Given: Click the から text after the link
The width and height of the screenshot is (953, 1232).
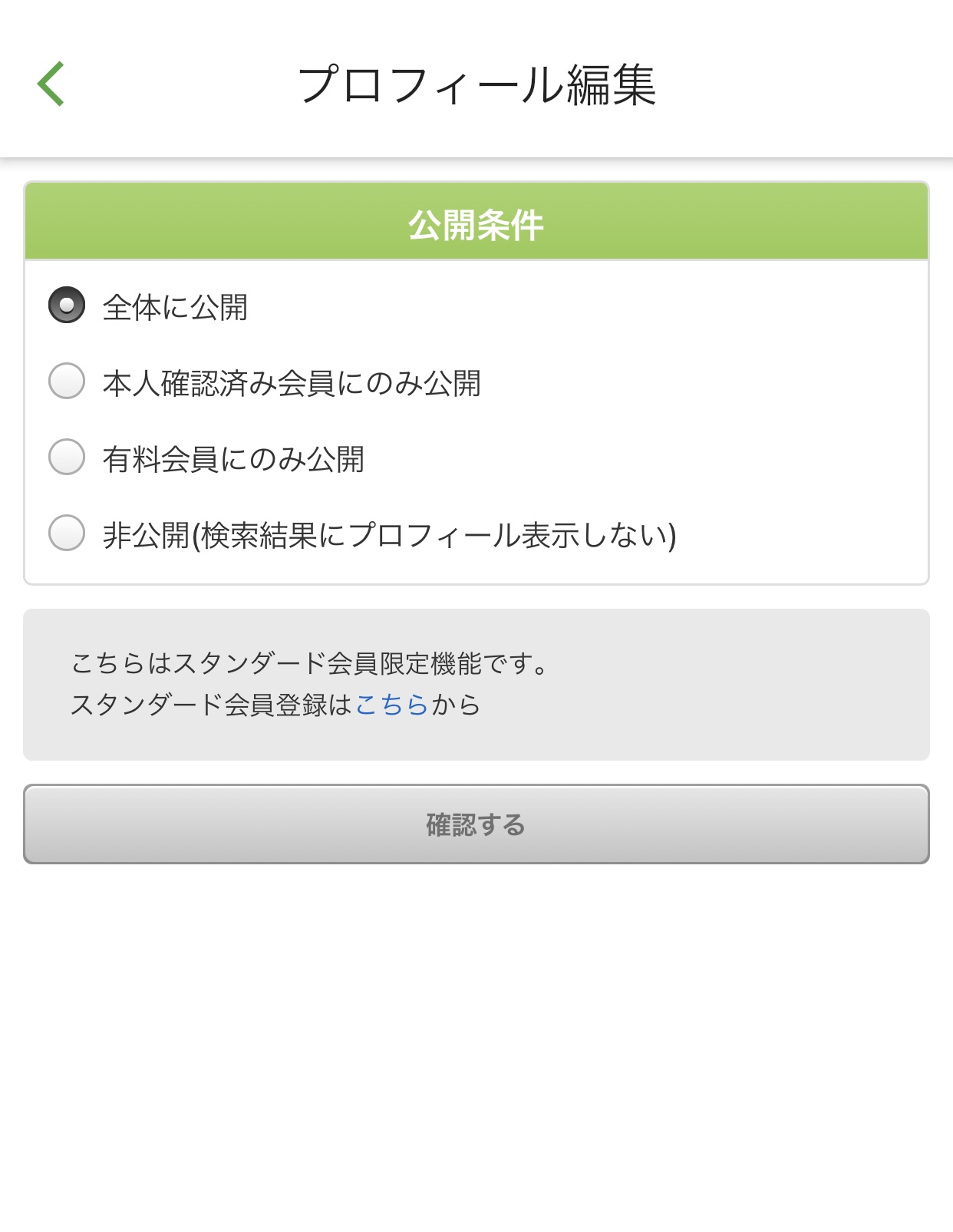Looking at the screenshot, I should coord(456,704).
